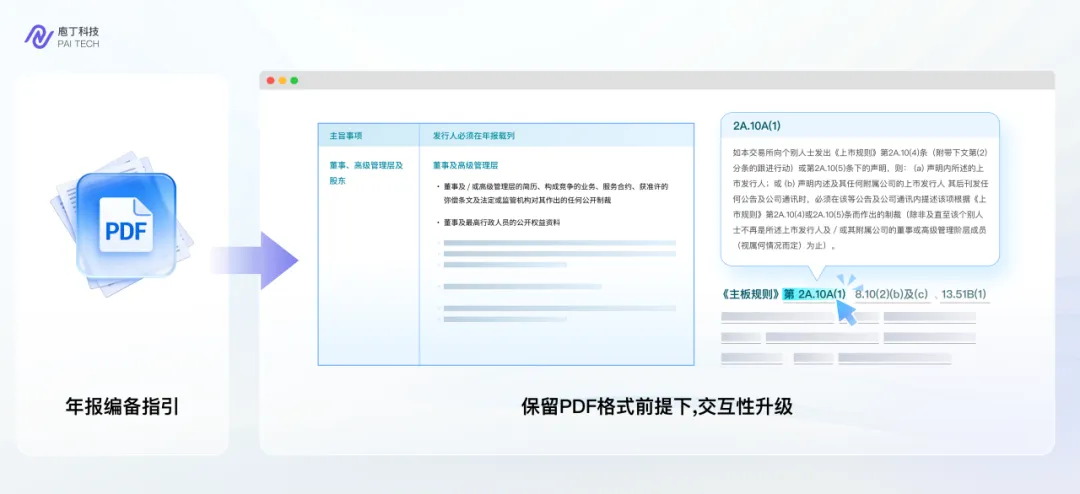Viewport: 1080px width, 494px height.
Task: Click the 《主板规则》 label text
Action: [x=750, y=294]
